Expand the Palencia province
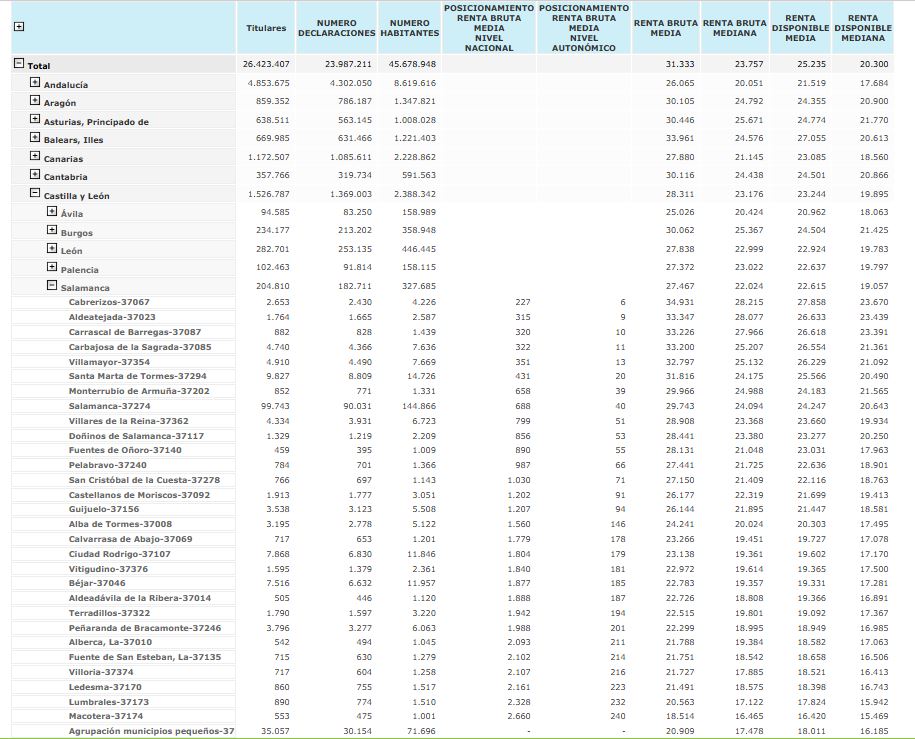Image resolution: width=915 pixels, height=739 pixels. (x=52, y=268)
